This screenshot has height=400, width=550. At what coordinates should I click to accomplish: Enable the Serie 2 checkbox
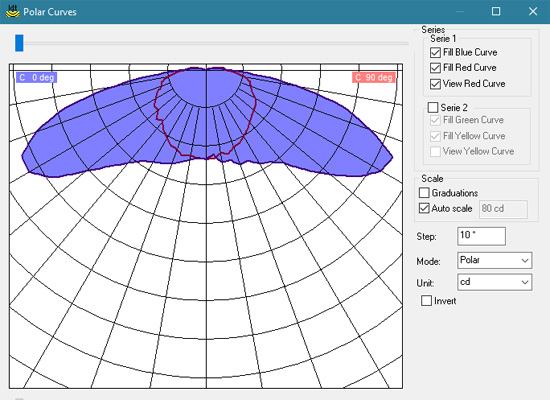click(x=433, y=107)
